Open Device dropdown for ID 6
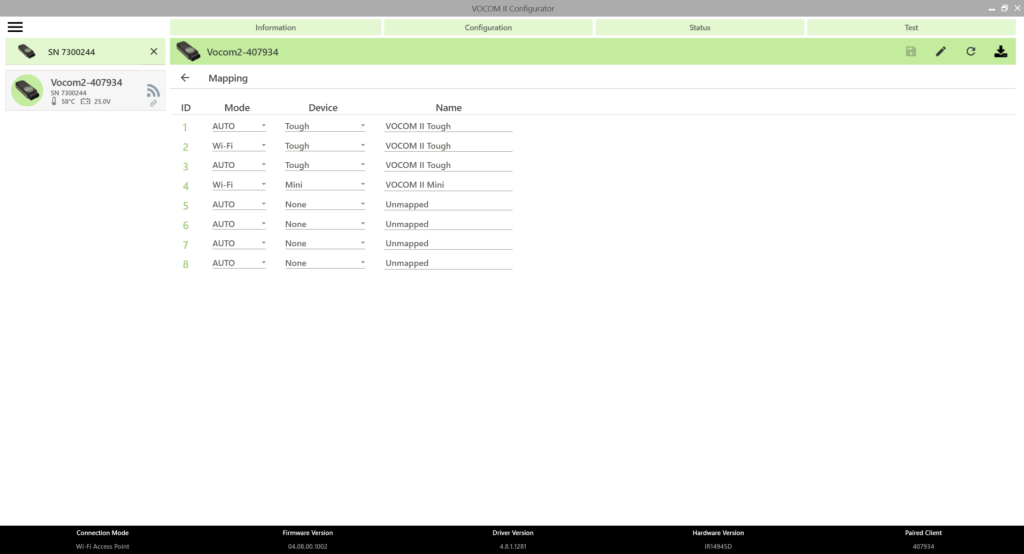1024x554 pixels. point(325,224)
